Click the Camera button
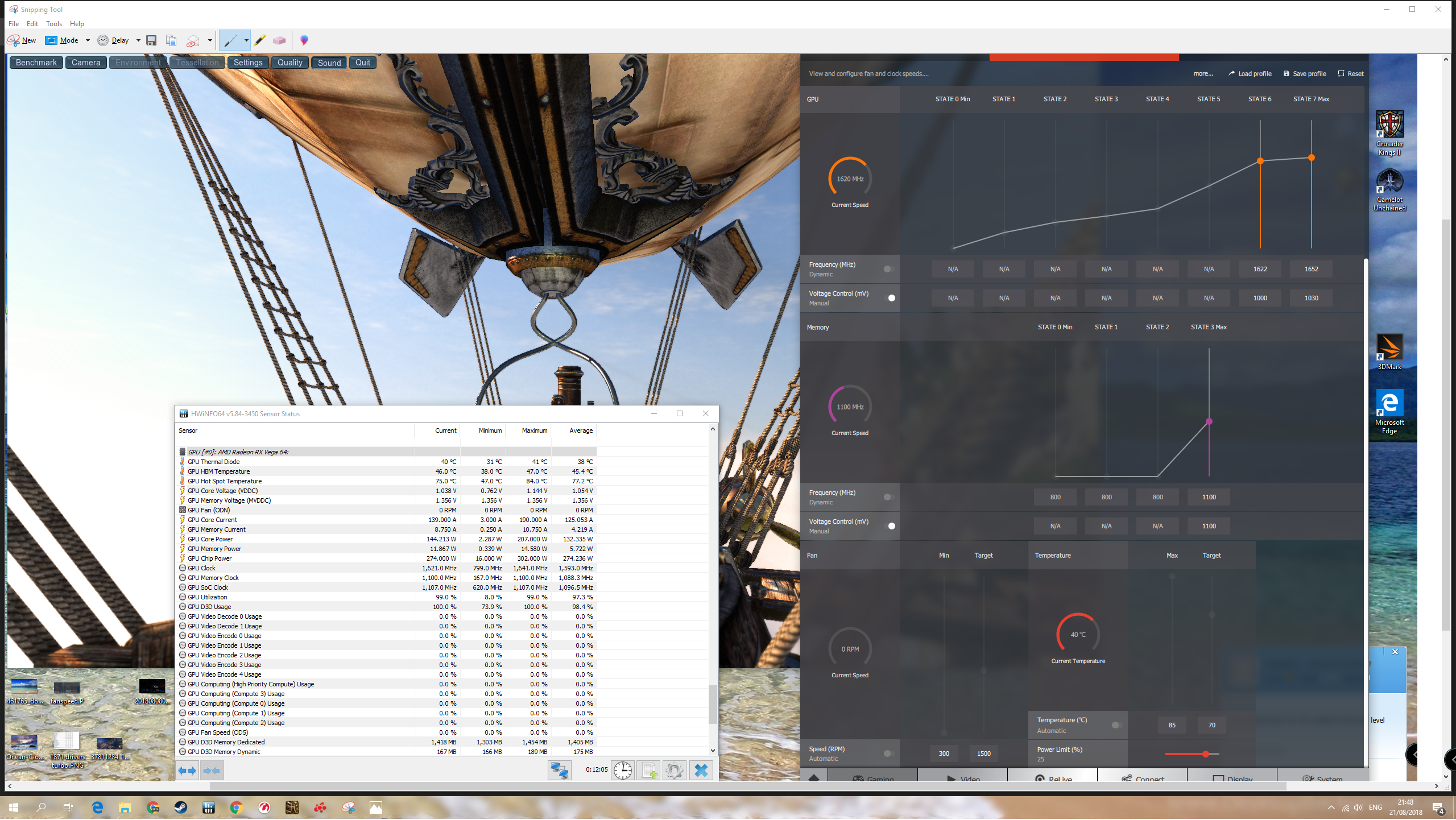Screen dimensions: 1456x820 click(x=86, y=63)
